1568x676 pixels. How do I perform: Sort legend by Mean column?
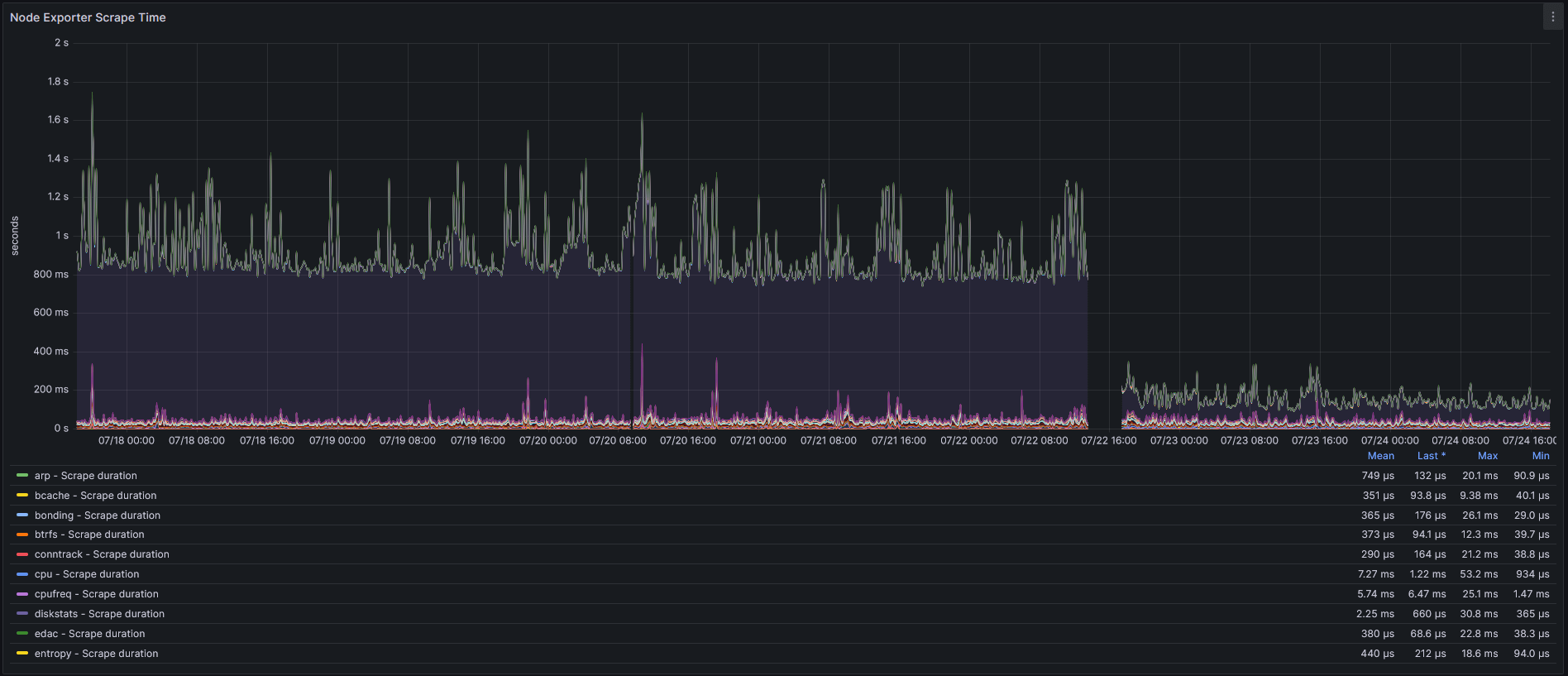1380,456
